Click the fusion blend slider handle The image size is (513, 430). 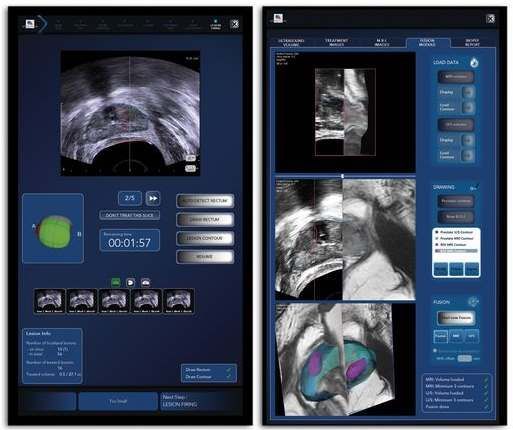click(435, 351)
